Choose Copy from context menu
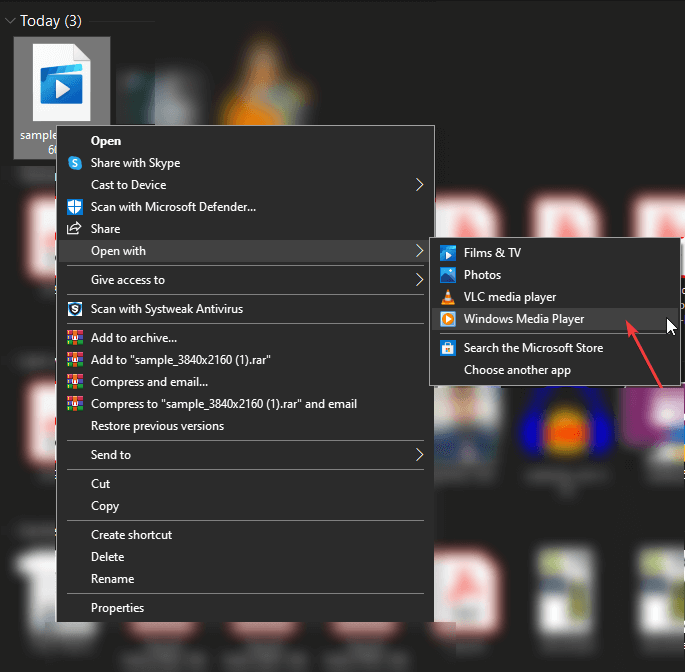The height and width of the screenshot is (672, 685). pos(246,506)
